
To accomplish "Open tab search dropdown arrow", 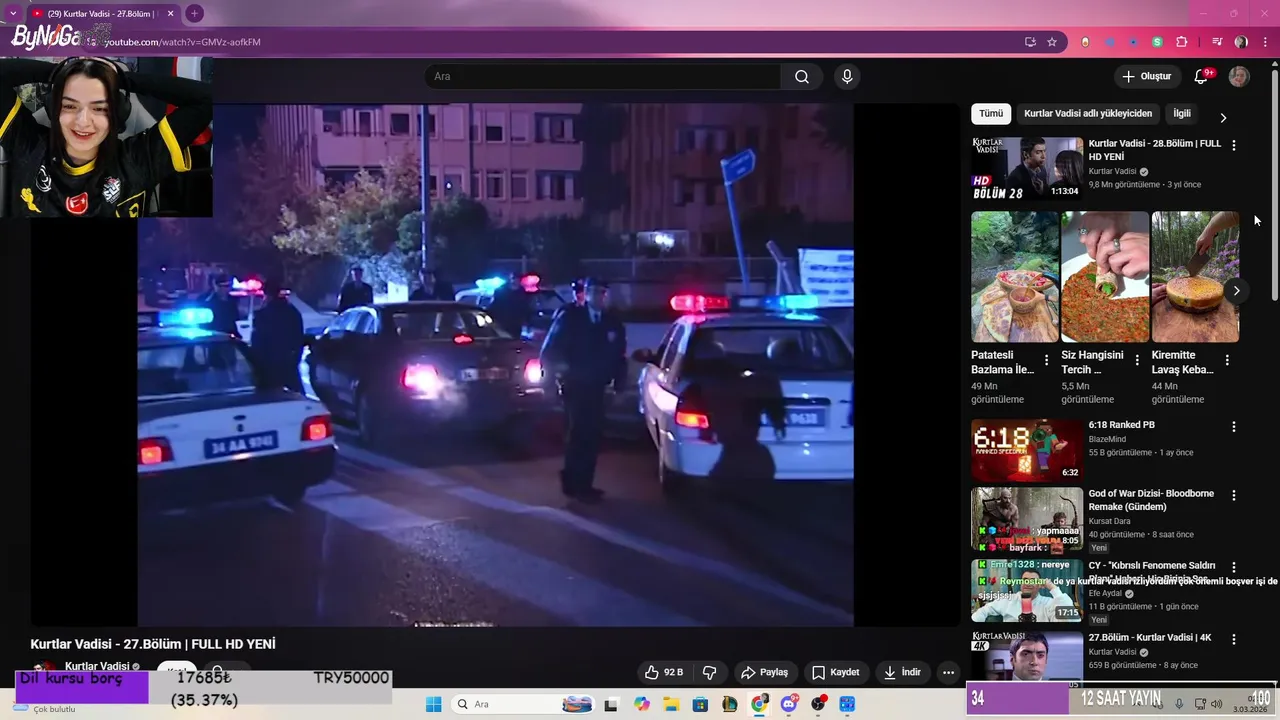I will [x=13, y=14].
